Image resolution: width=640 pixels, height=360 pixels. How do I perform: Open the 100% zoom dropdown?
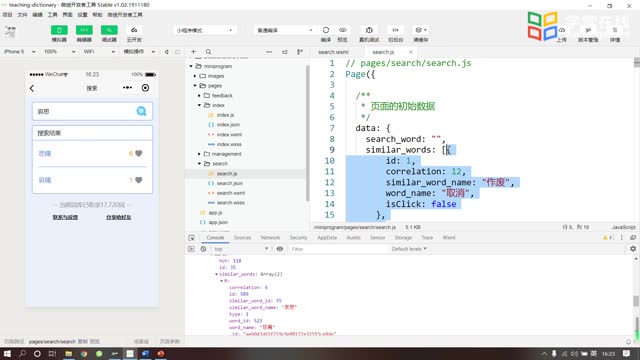[x=59, y=52]
